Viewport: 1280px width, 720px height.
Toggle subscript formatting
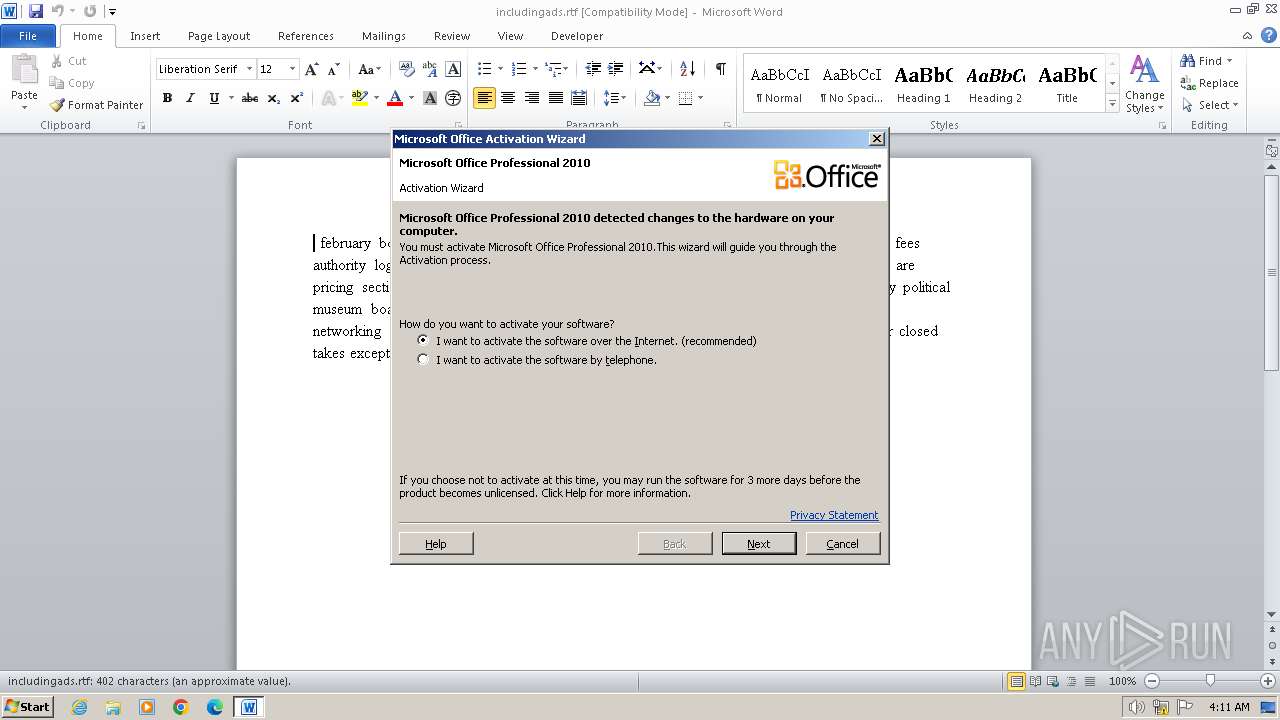point(274,98)
